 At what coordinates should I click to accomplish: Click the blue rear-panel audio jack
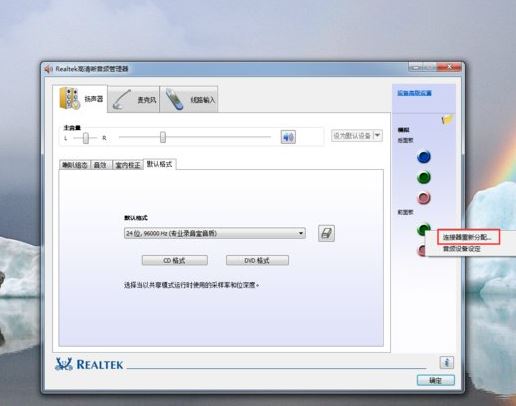424,157
